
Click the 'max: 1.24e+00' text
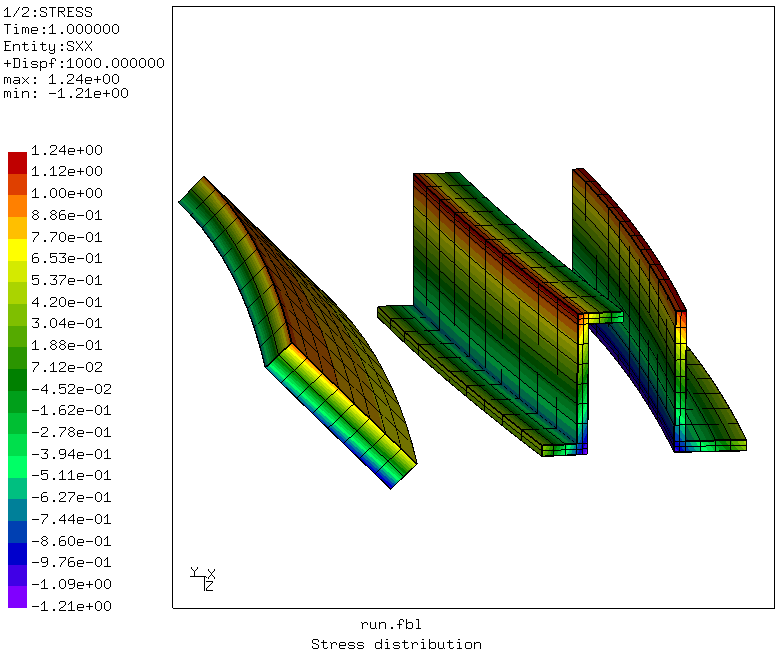click(62, 79)
